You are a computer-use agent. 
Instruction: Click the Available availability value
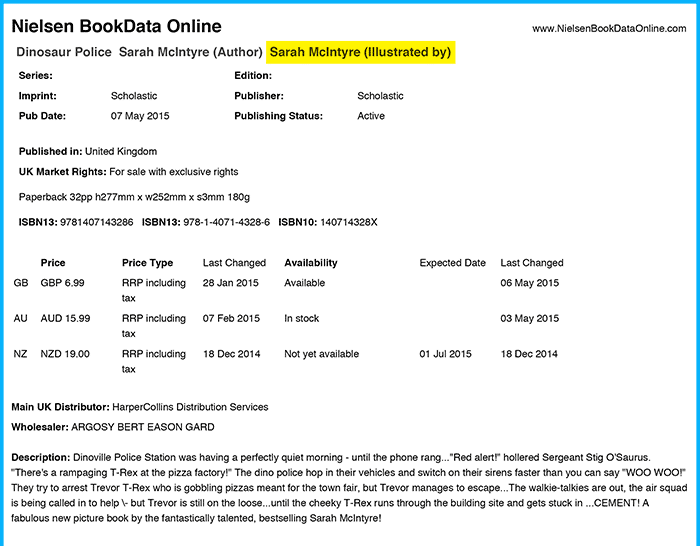pyautogui.click(x=304, y=283)
